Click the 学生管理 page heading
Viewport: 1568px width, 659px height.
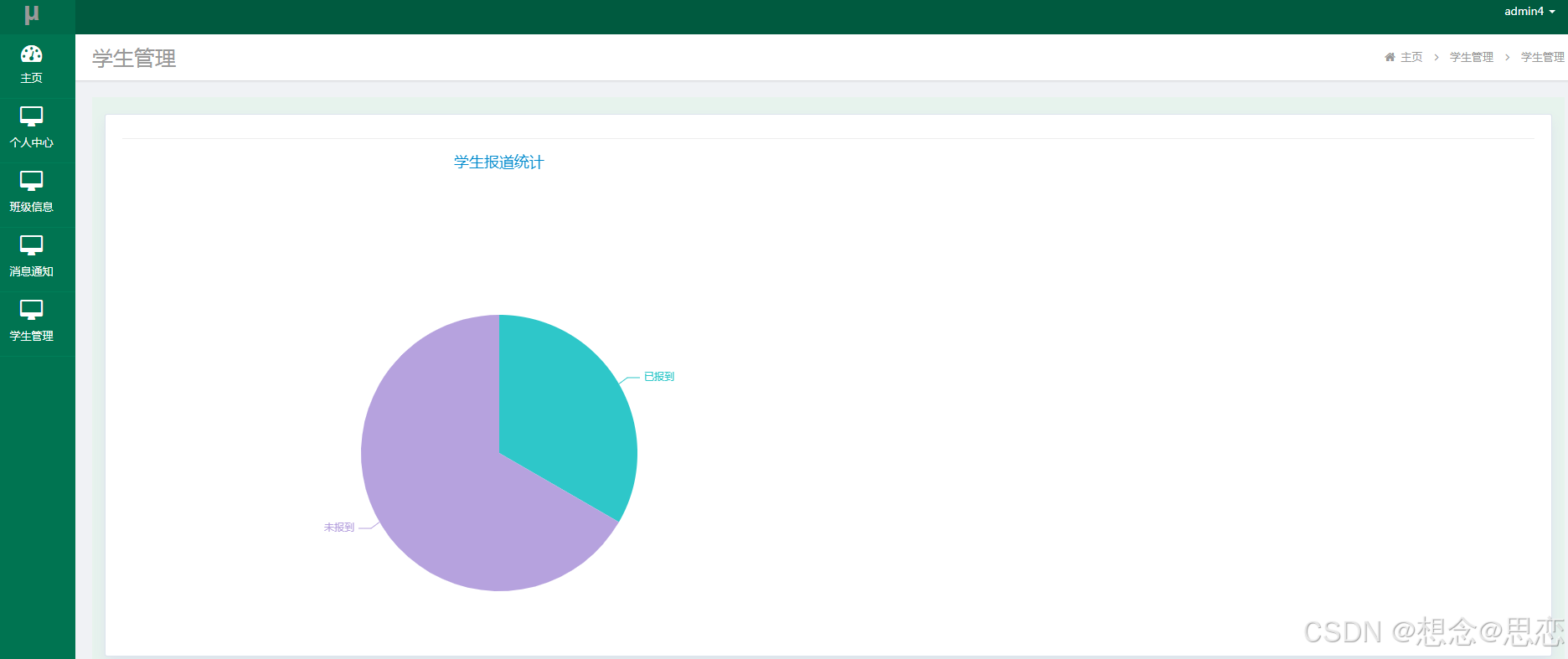[x=134, y=59]
